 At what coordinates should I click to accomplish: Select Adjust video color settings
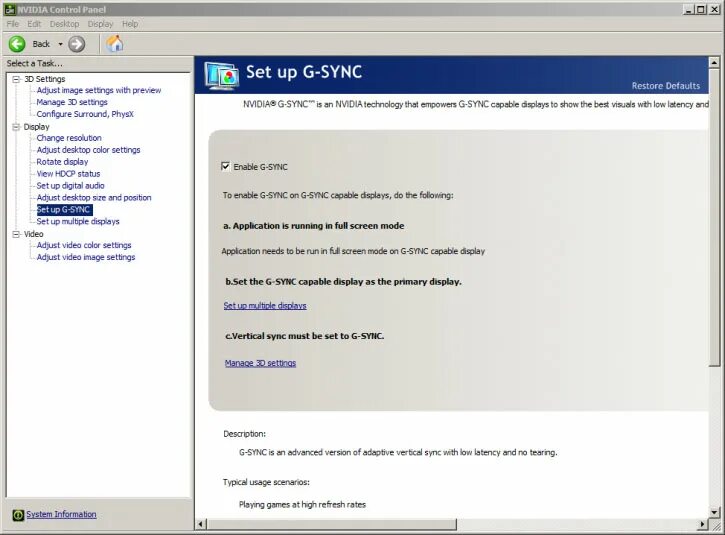[84, 245]
